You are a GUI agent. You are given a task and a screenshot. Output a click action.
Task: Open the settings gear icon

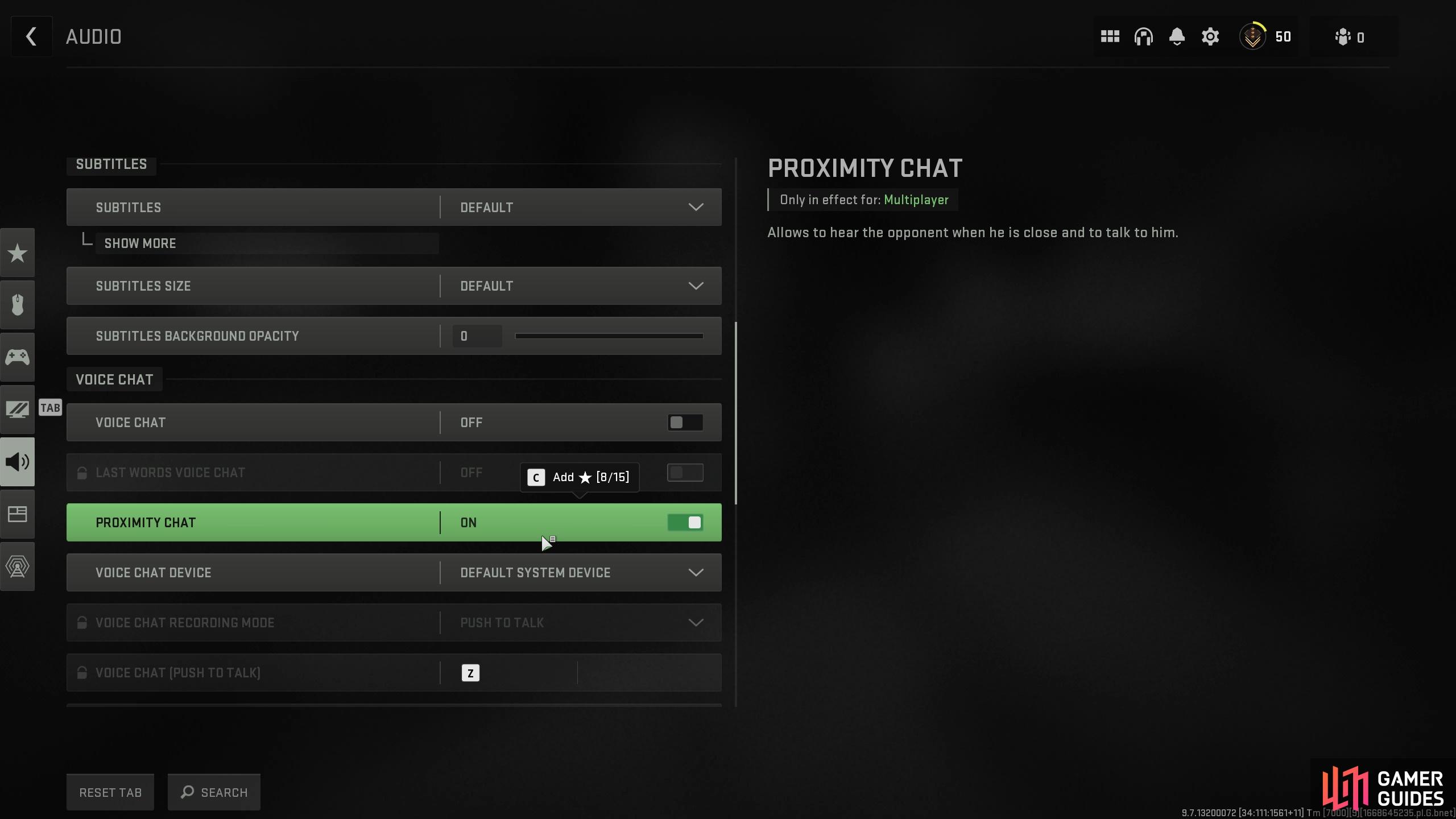[x=1210, y=37]
